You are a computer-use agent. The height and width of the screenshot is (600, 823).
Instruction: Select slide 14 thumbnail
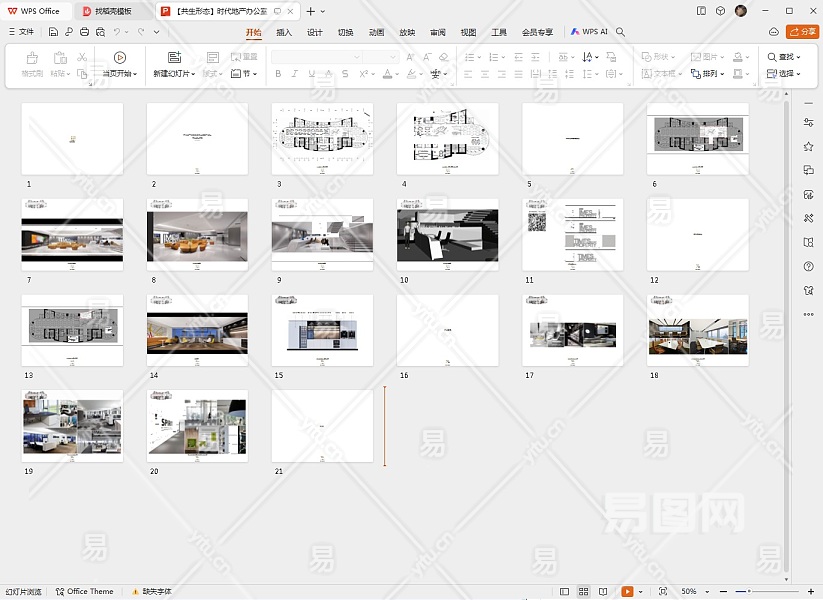click(197, 331)
